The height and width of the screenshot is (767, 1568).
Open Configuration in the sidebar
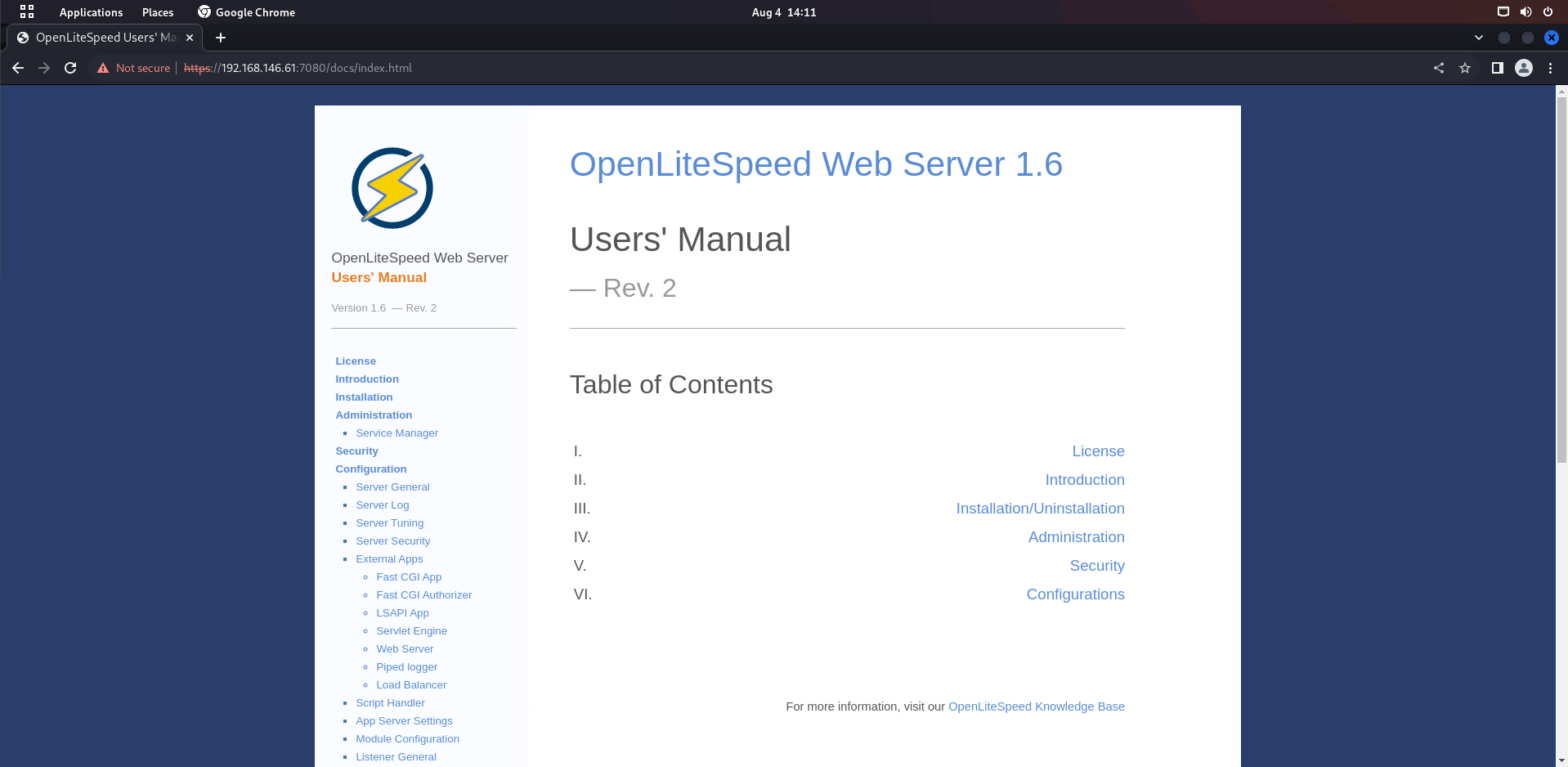tap(370, 469)
